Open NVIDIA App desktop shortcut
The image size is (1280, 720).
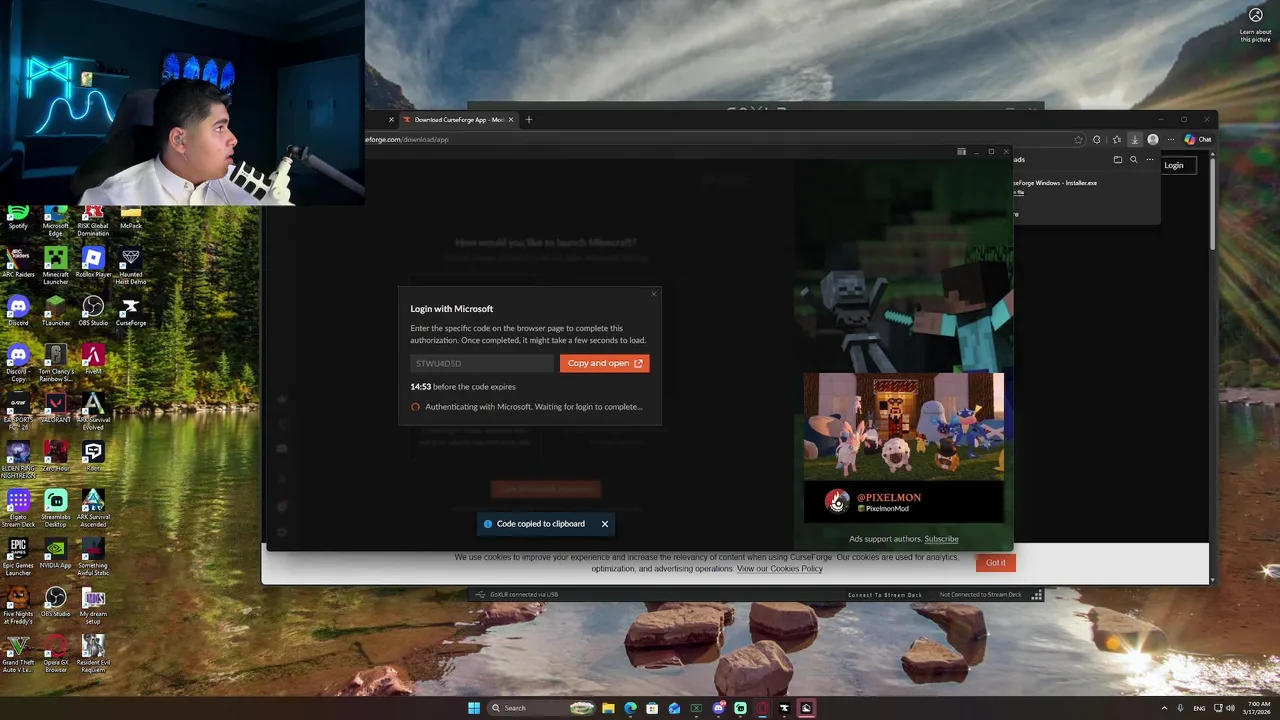point(56,553)
